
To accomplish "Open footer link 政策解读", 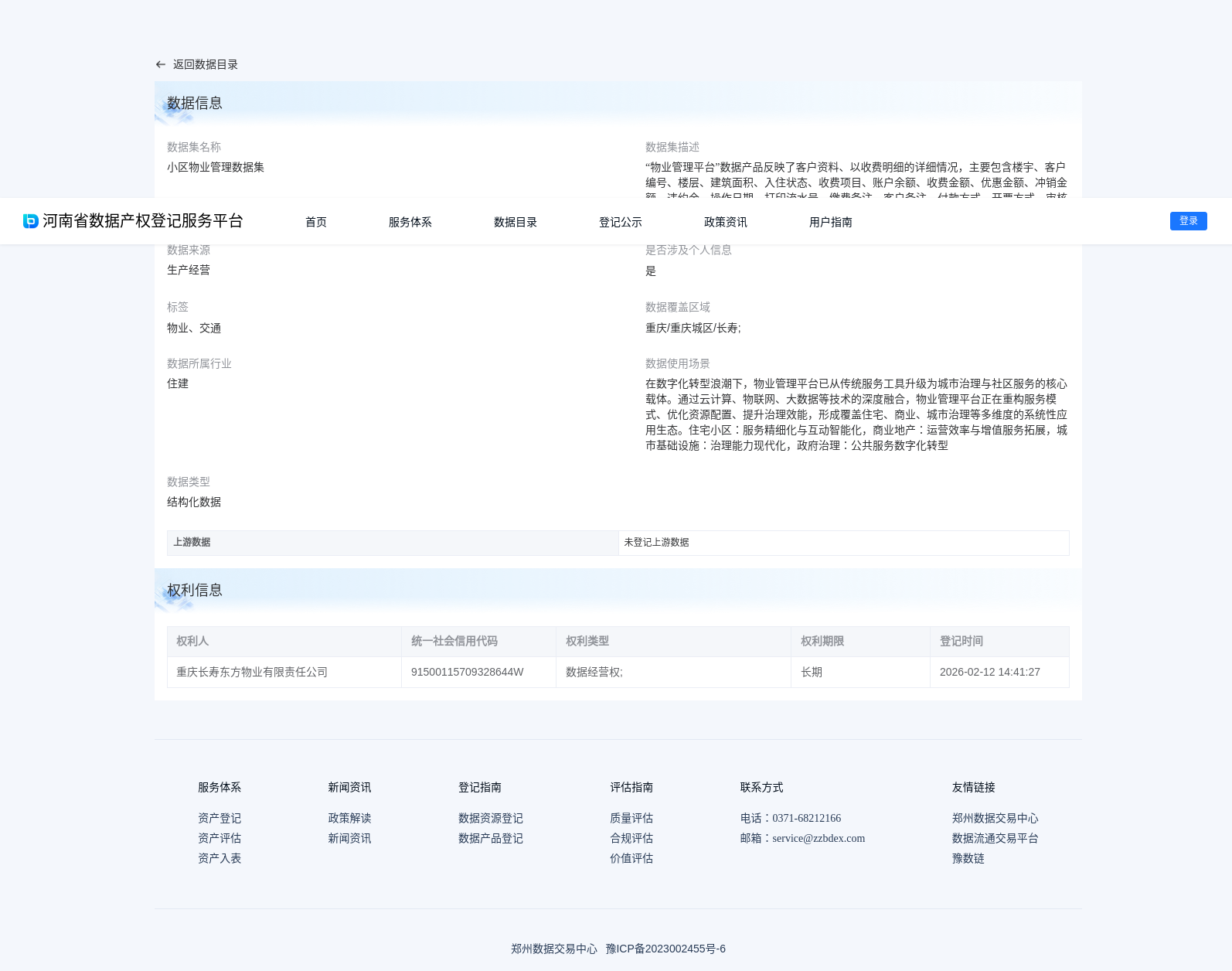I will 349,818.
